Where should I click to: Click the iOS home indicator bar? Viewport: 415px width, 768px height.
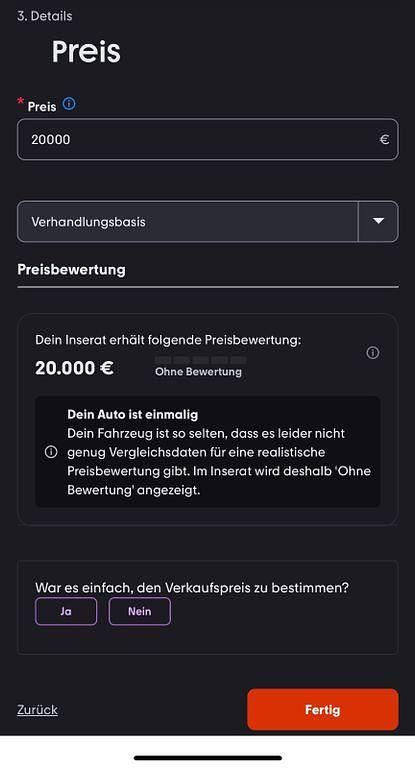pyautogui.click(x=208, y=758)
